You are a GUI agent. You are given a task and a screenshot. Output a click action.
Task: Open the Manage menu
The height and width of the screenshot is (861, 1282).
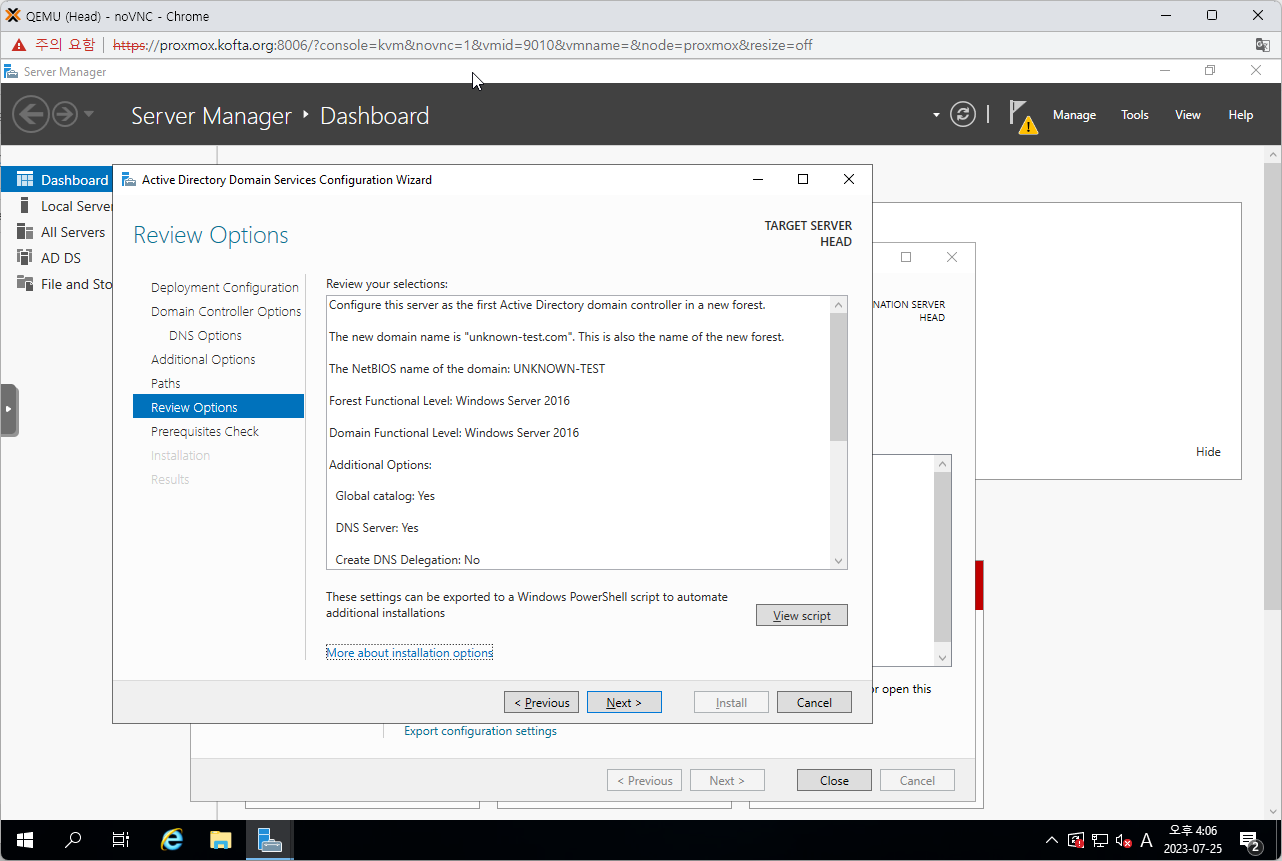pos(1074,115)
